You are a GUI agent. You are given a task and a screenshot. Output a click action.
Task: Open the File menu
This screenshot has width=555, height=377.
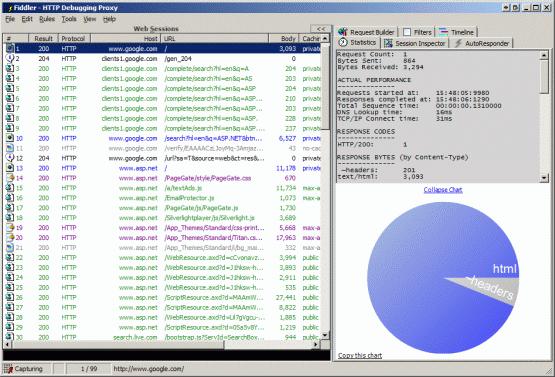click(10, 19)
